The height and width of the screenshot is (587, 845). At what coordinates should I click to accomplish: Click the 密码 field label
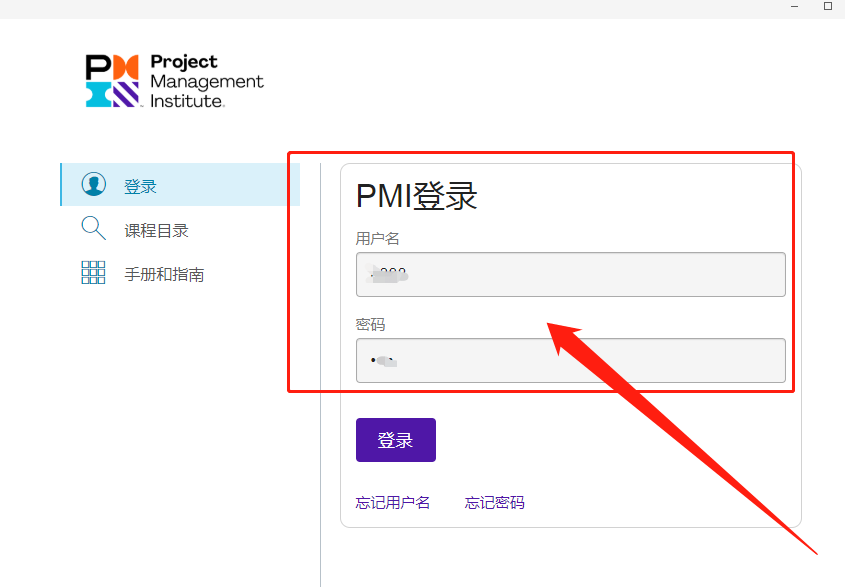point(370,325)
